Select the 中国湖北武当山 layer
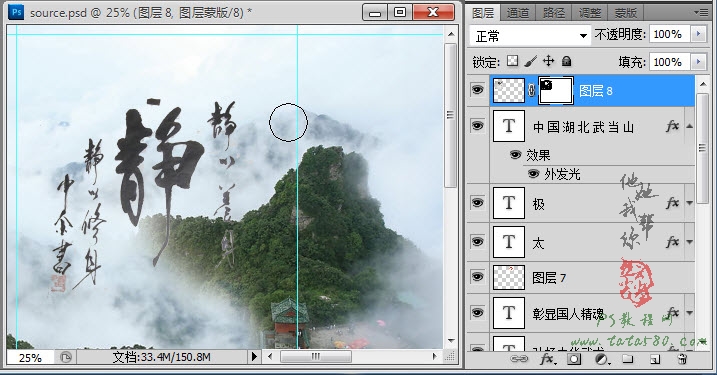The width and height of the screenshot is (717, 375). (583, 126)
